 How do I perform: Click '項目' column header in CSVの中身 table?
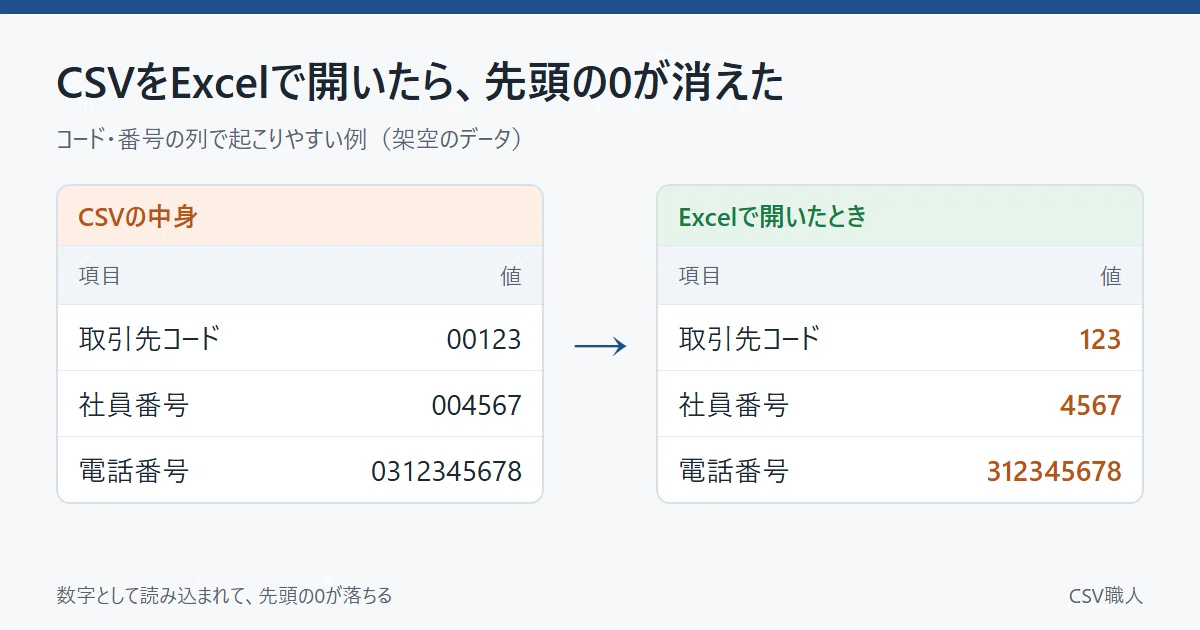(x=100, y=276)
